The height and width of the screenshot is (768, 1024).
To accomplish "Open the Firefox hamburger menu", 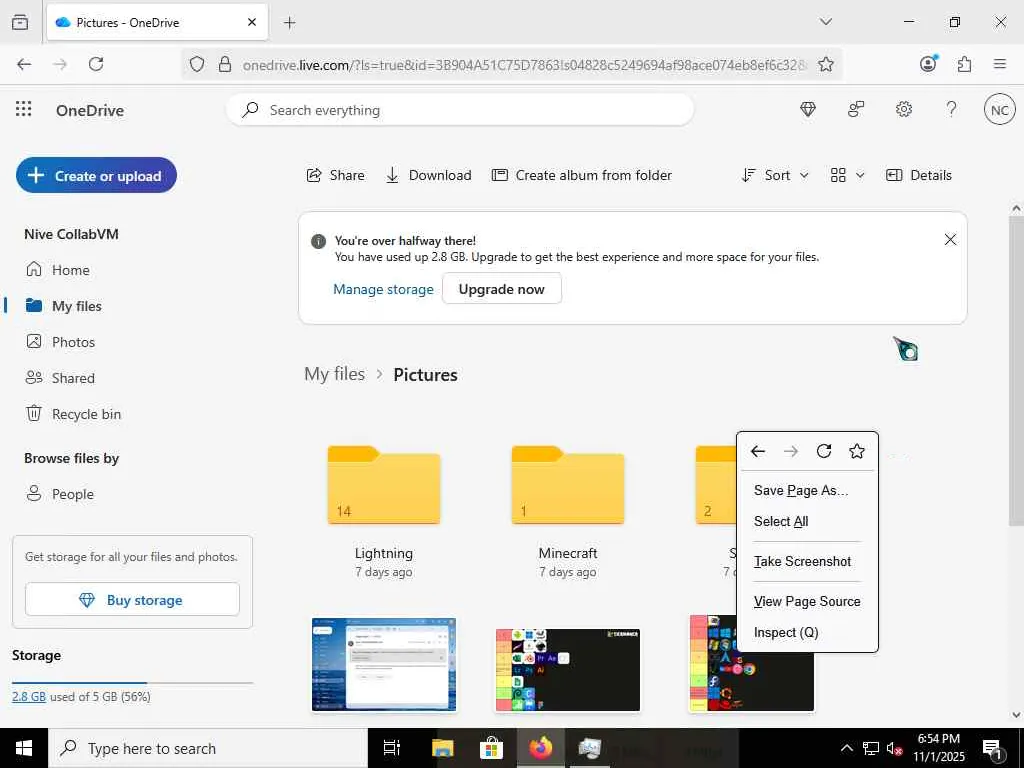I will pos(999,64).
